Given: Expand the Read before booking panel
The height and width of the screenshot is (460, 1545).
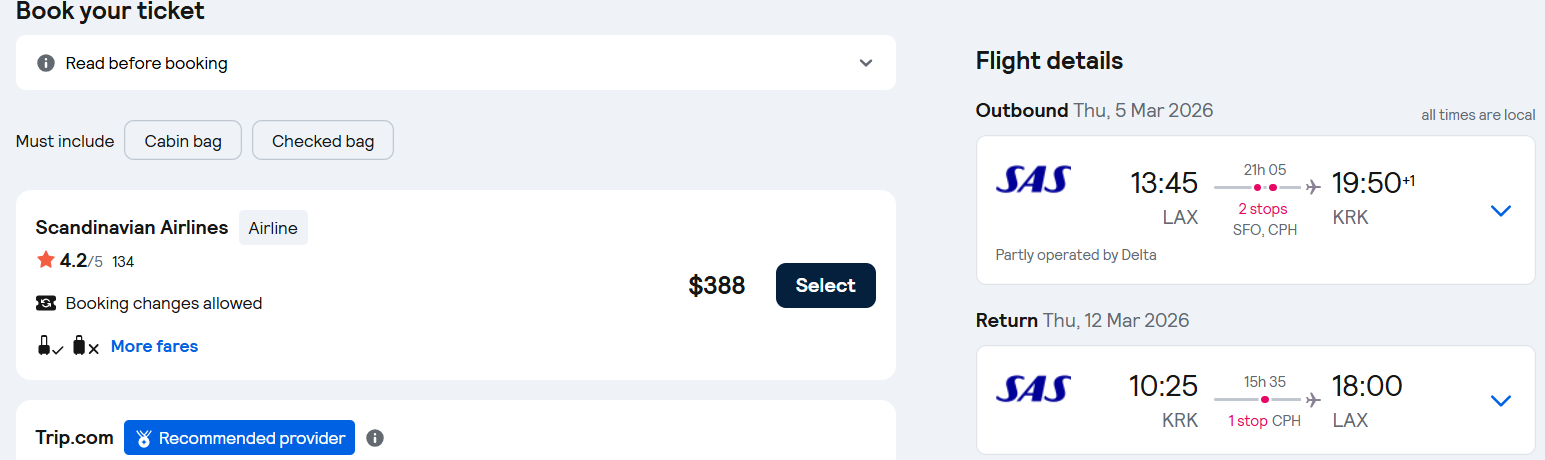Looking at the screenshot, I should 866,63.
